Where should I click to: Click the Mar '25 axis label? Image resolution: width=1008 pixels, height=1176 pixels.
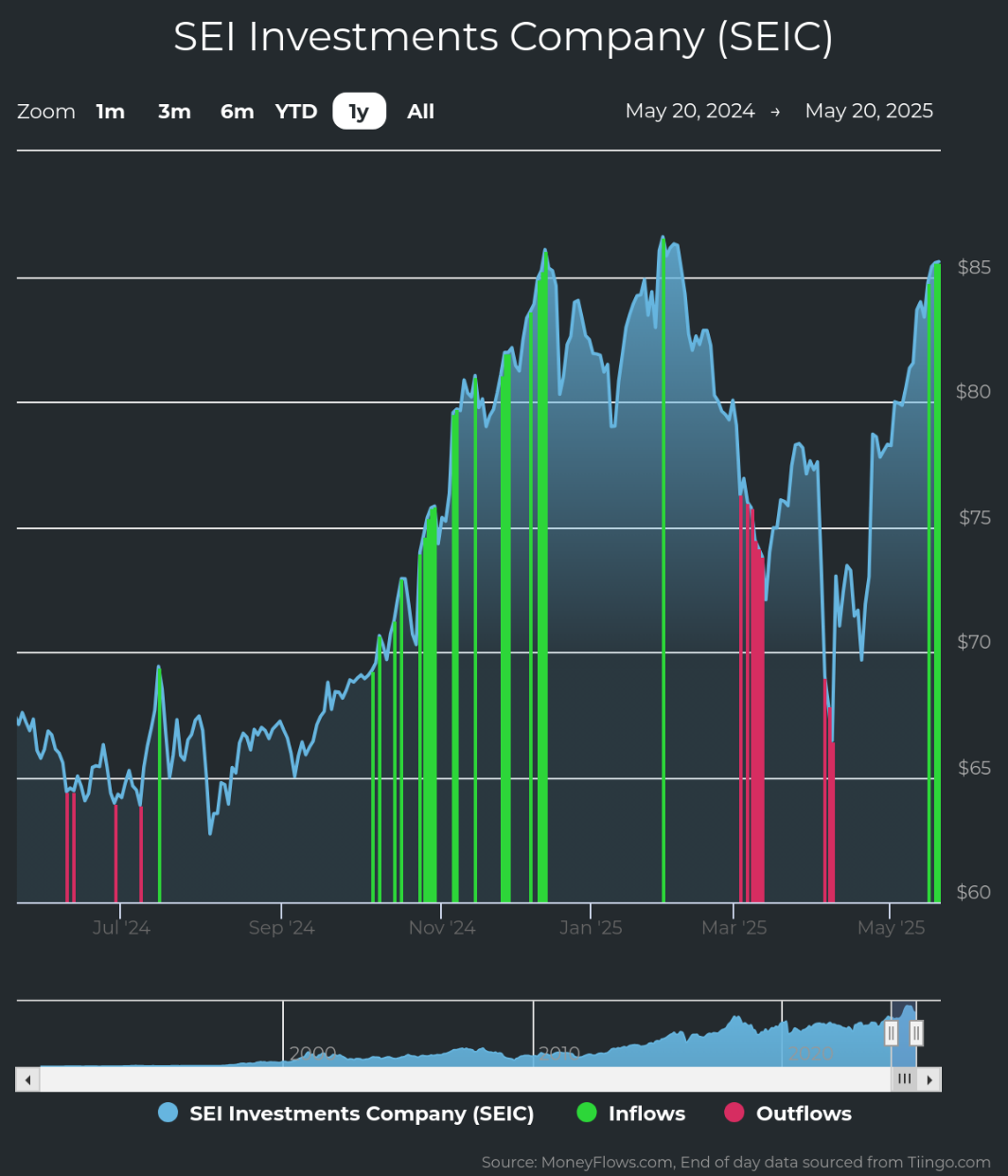point(734,927)
